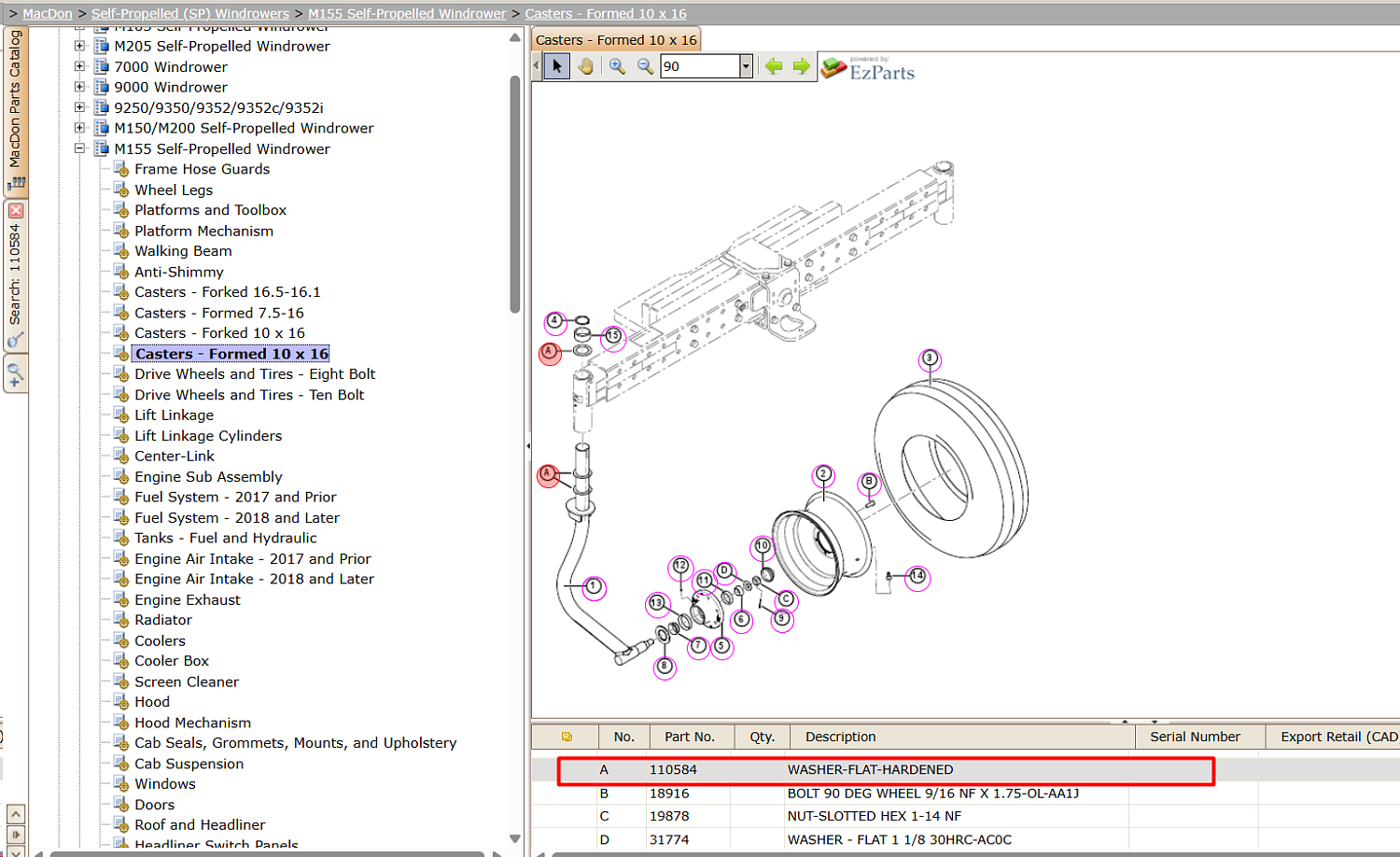Open new search tab with magnifier plus icon
1400x857 pixels.
click(15, 375)
